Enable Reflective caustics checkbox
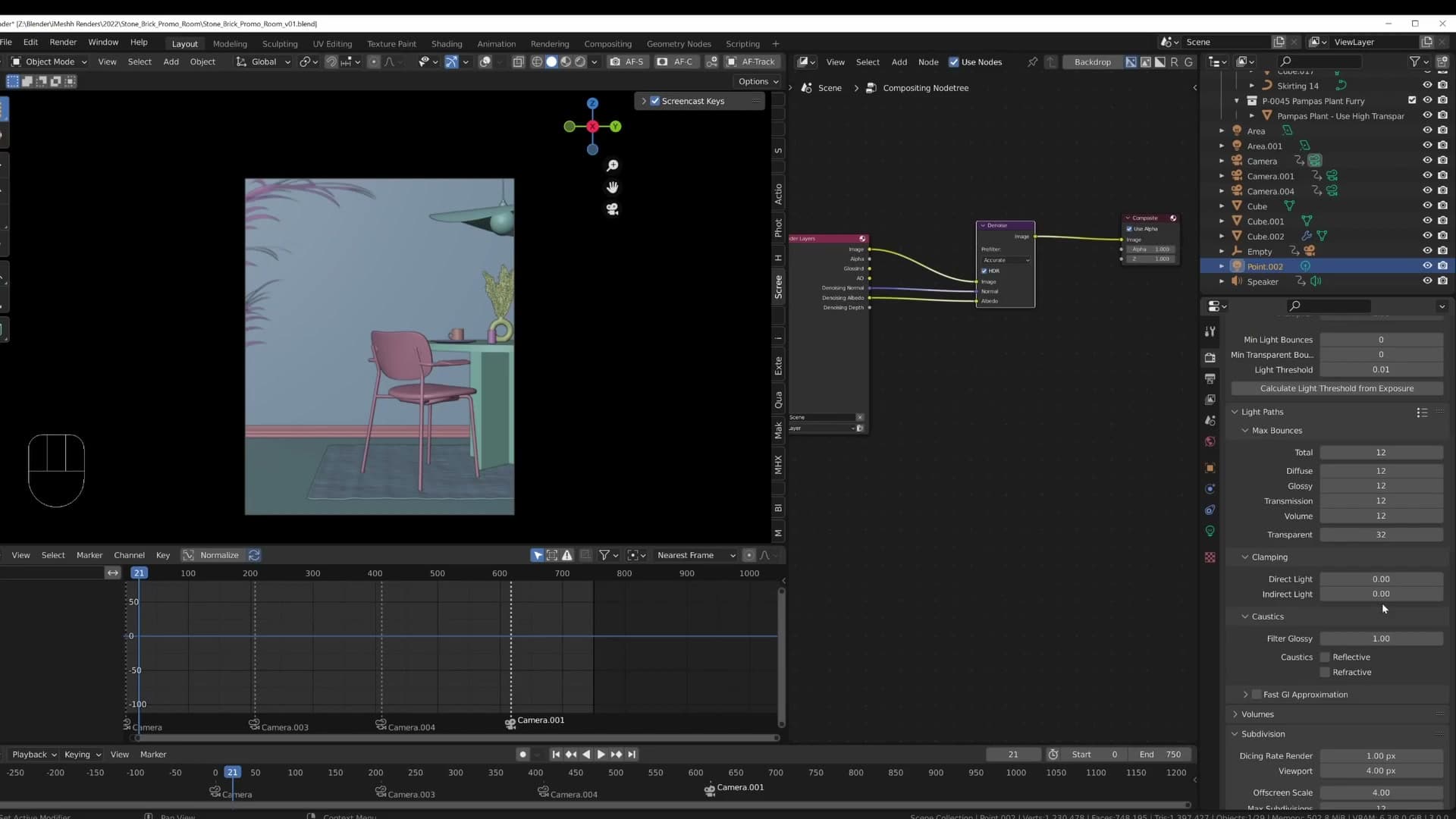The width and height of the screenshot is (1456, 819). click(x=1325, y=657)
